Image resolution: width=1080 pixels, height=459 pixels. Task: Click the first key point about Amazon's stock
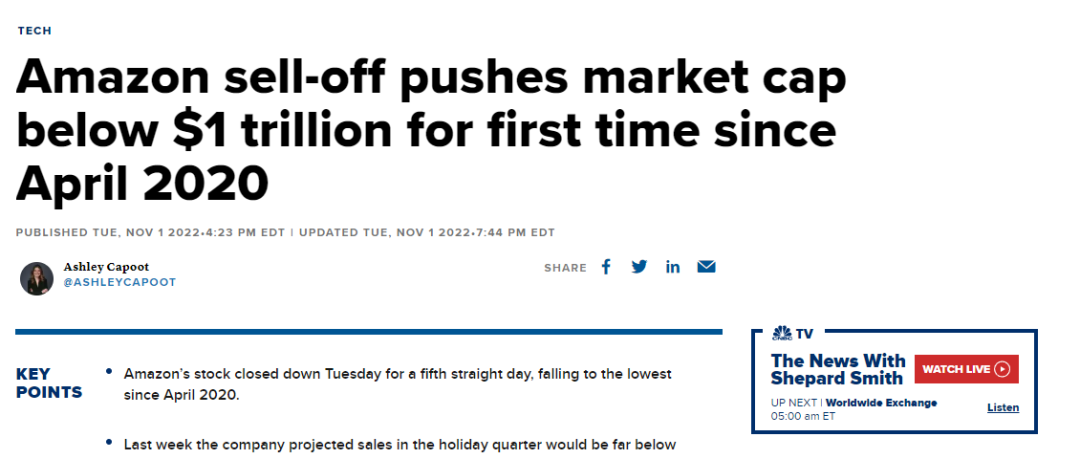397,383
